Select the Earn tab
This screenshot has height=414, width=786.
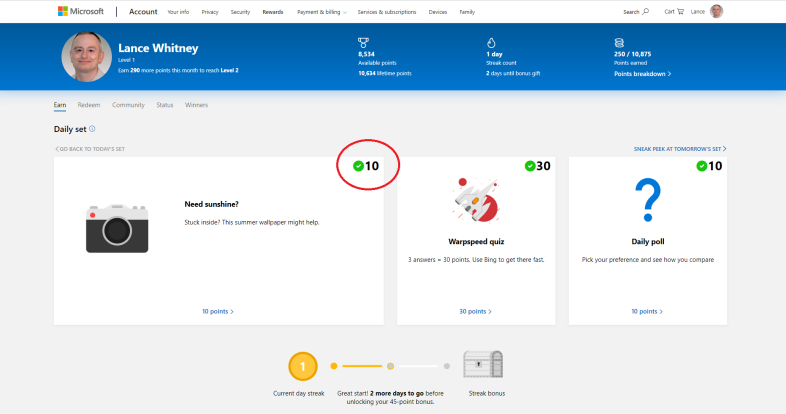coord(60,105)
